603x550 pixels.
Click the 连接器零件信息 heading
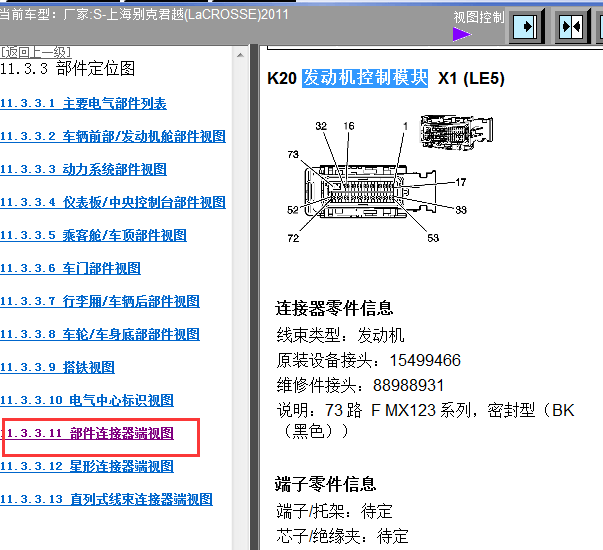334,308
